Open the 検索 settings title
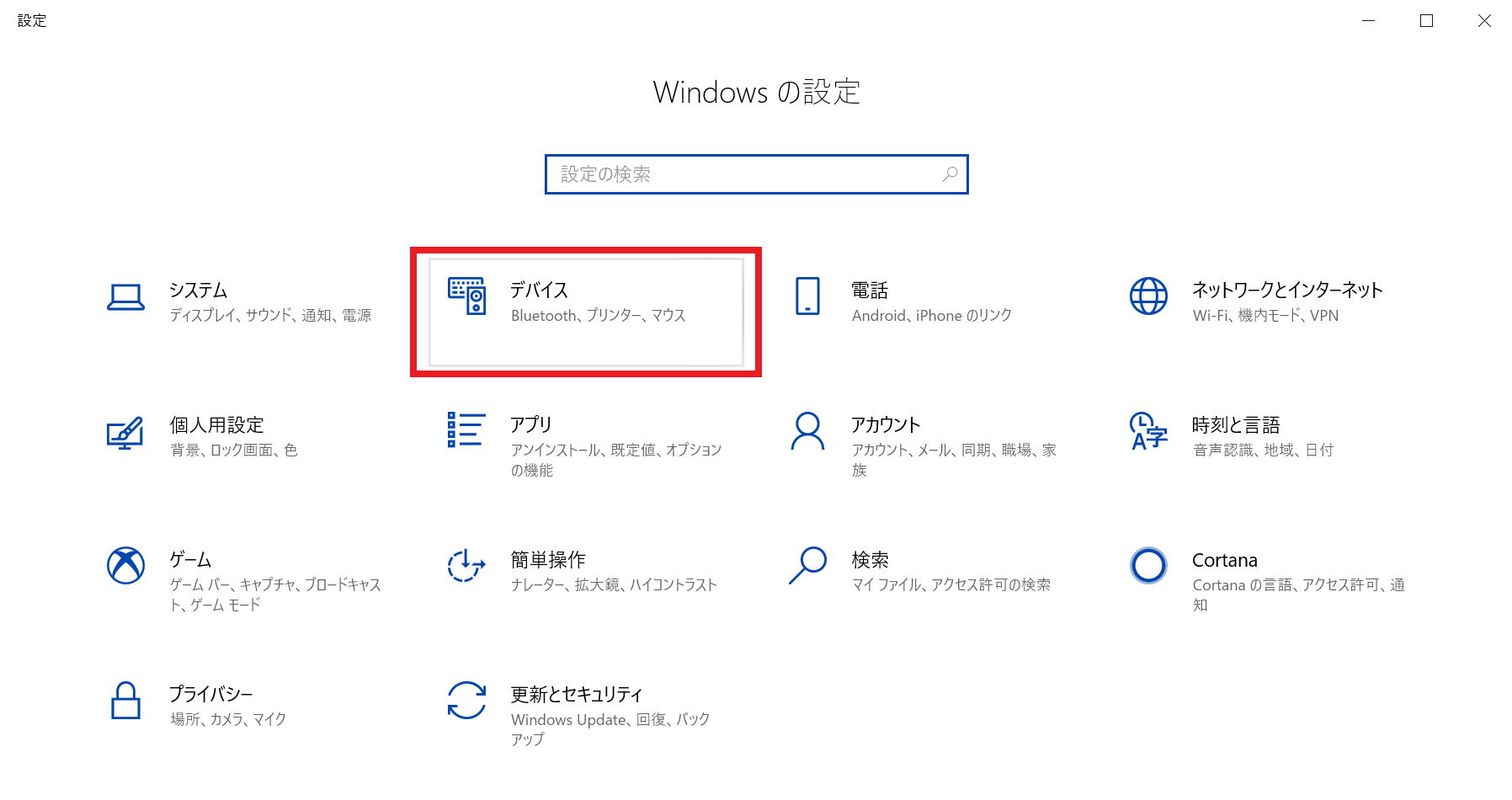This screenshot has width=1512, height=800. [x=870, y=560]
